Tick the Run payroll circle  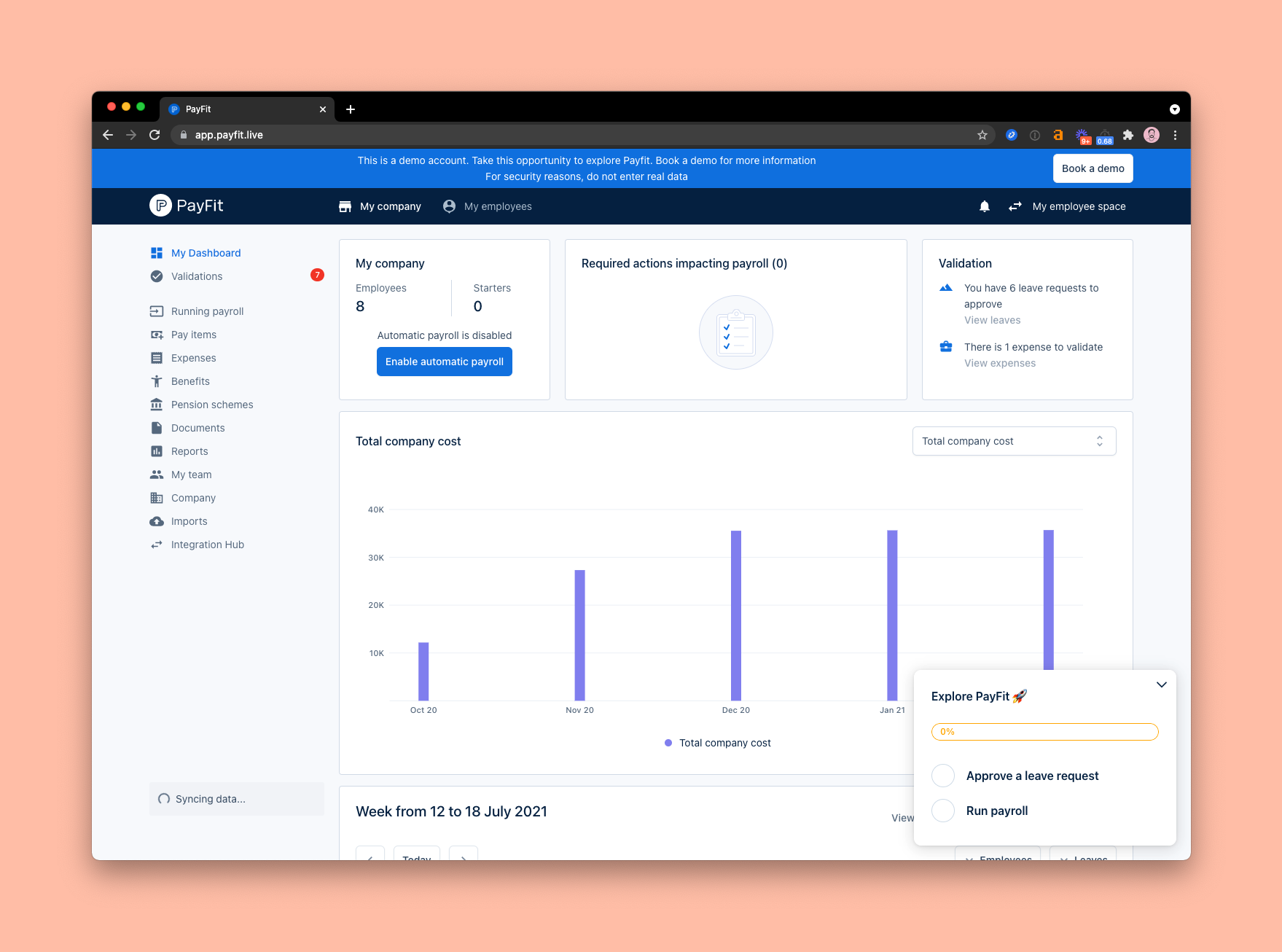[x=943, y=811]
